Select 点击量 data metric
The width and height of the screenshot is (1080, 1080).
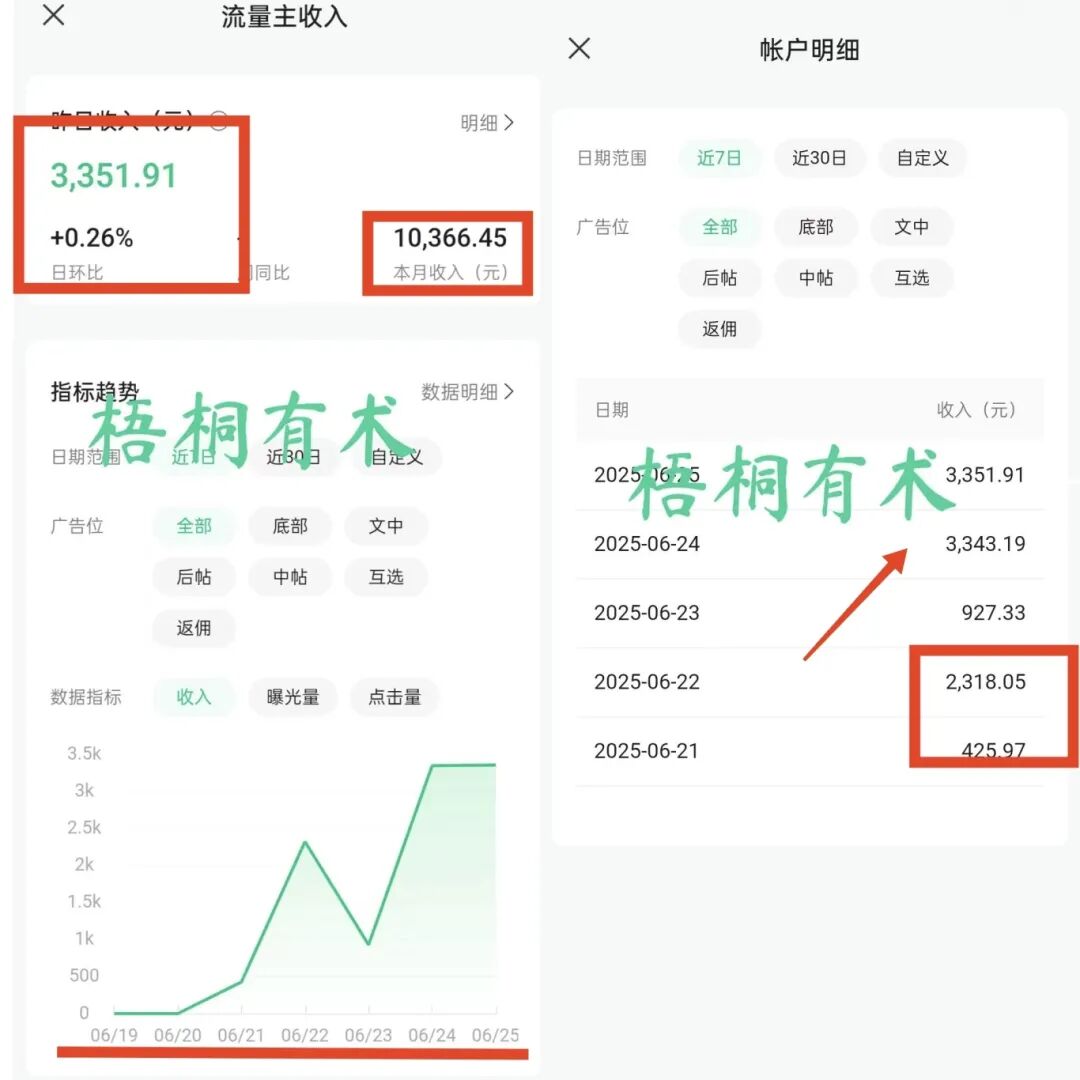(394, 697)
